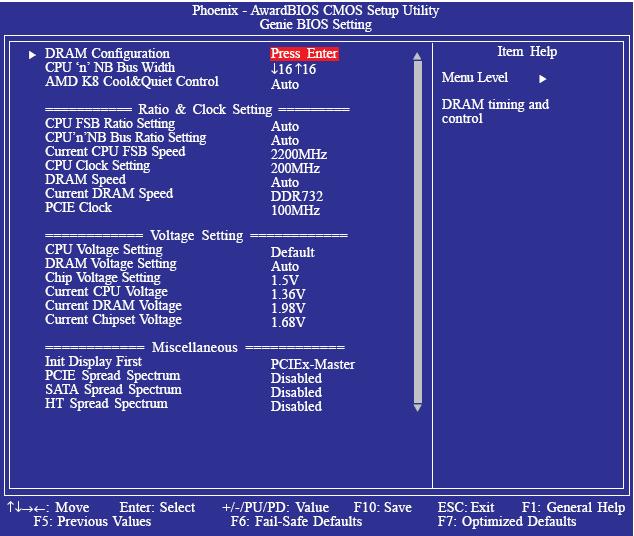Click F1: General Help hint

[x=573, y=508]
